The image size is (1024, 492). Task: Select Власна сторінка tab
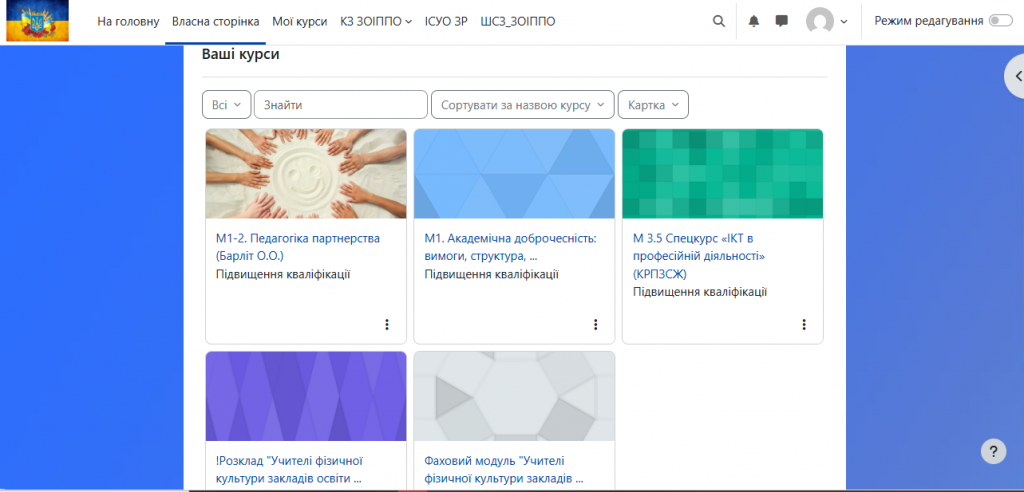tap(216, 22)
